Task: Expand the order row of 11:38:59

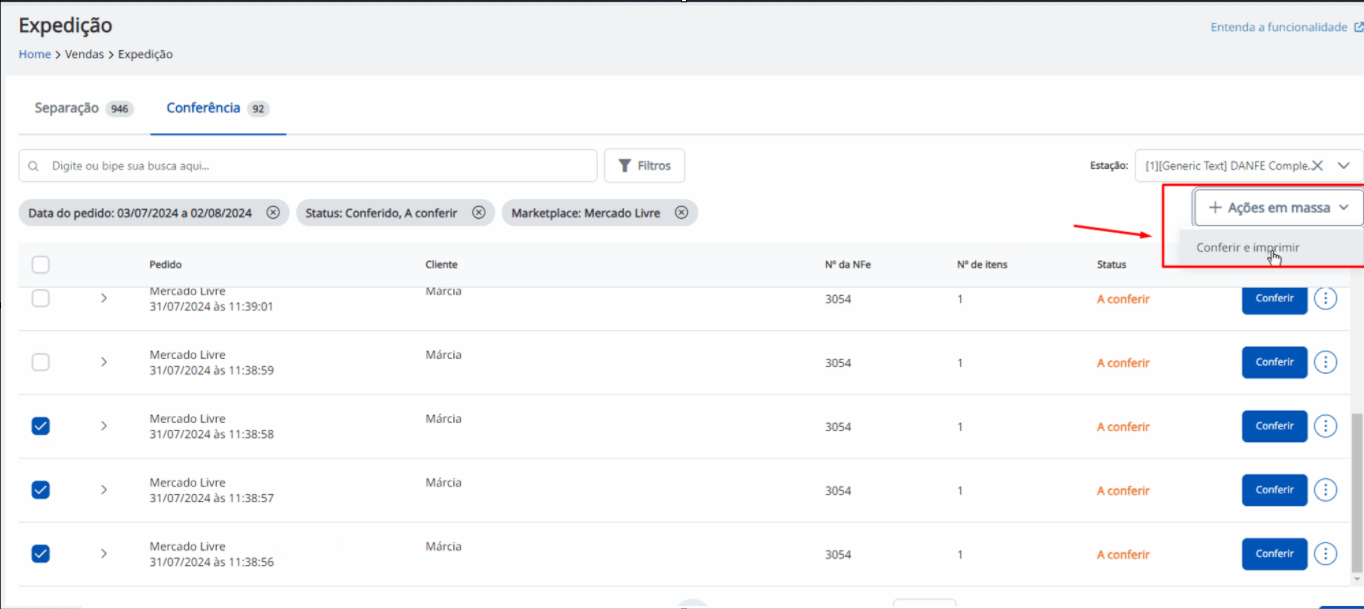Action: click(x=104, y=362)
